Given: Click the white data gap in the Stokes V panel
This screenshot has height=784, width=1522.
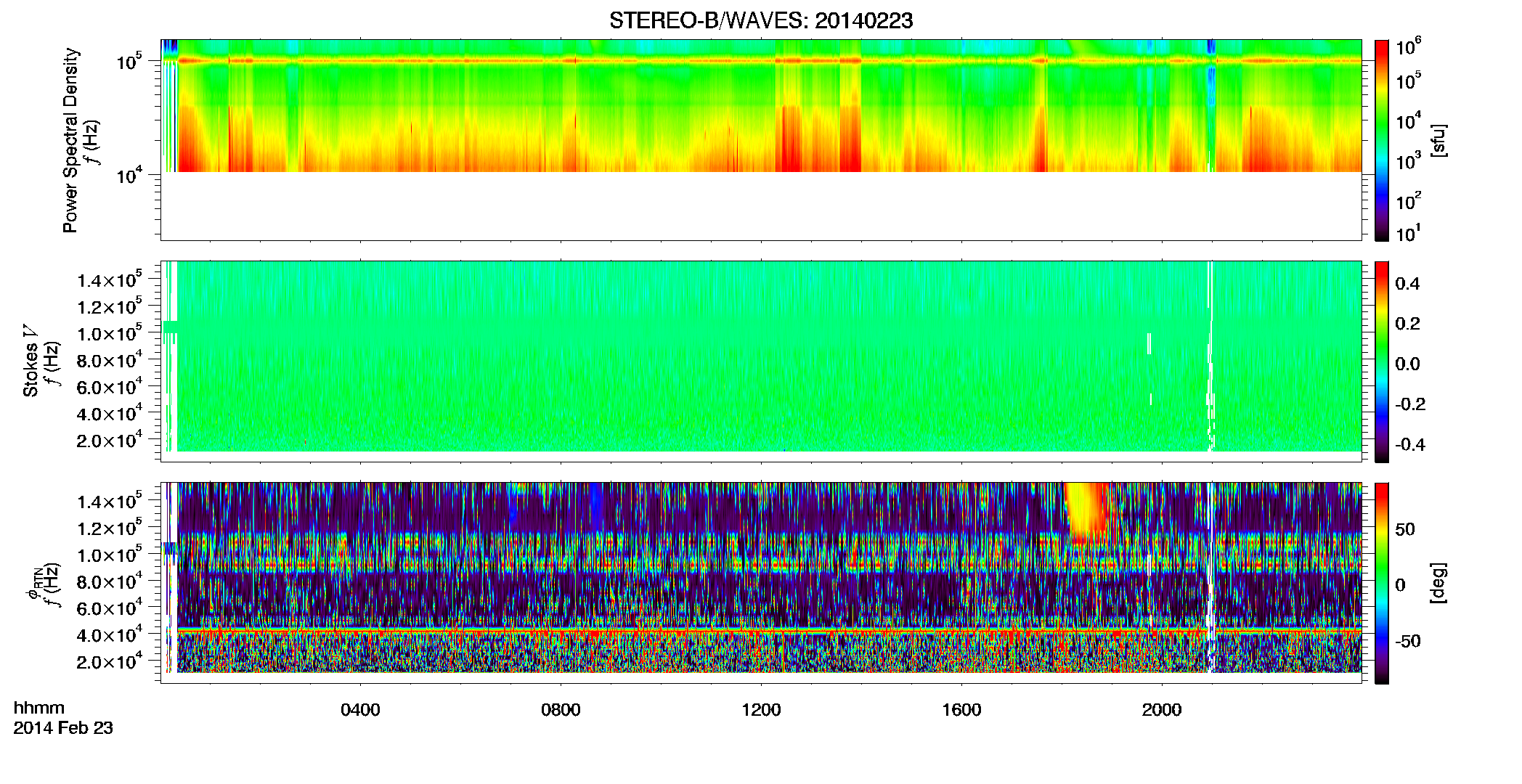Looking at the screenshot, I should [x=1210, y=356].
